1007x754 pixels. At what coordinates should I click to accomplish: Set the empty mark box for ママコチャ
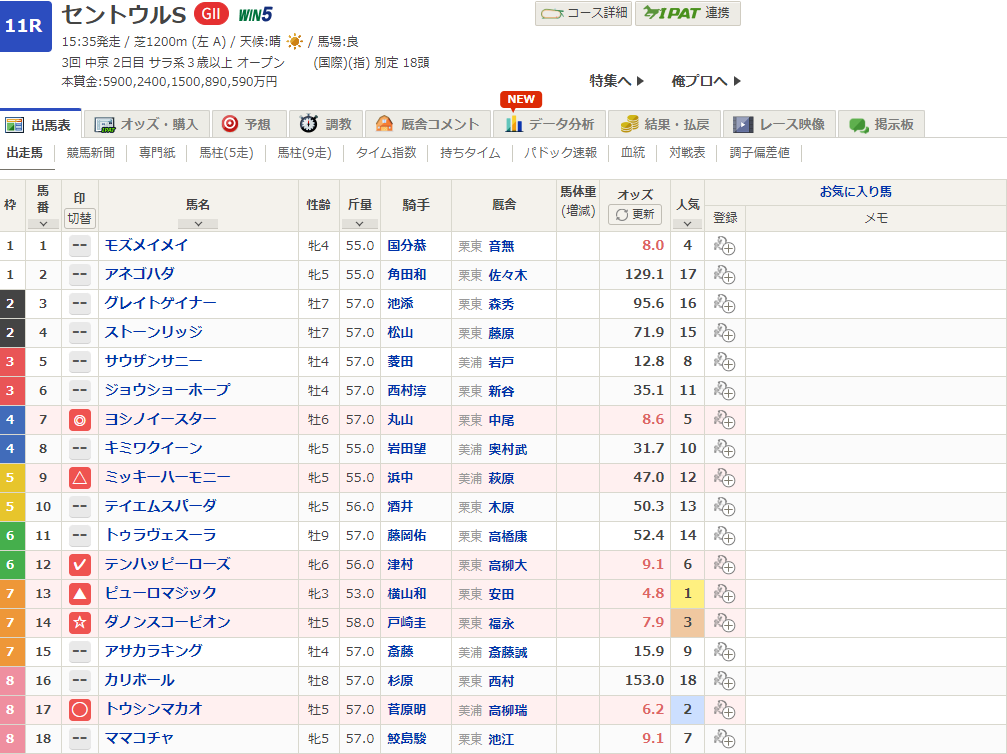(80, 739)
